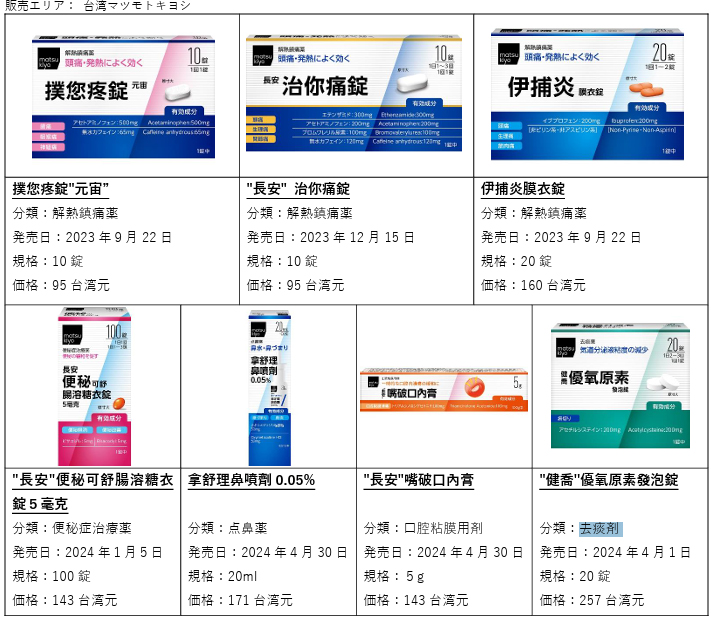Click 発売日 2024 年 4 月 30 日 under 拿舒理鼻噴劑
This screenshot has height=619, width=711.
tap(268, 552)
